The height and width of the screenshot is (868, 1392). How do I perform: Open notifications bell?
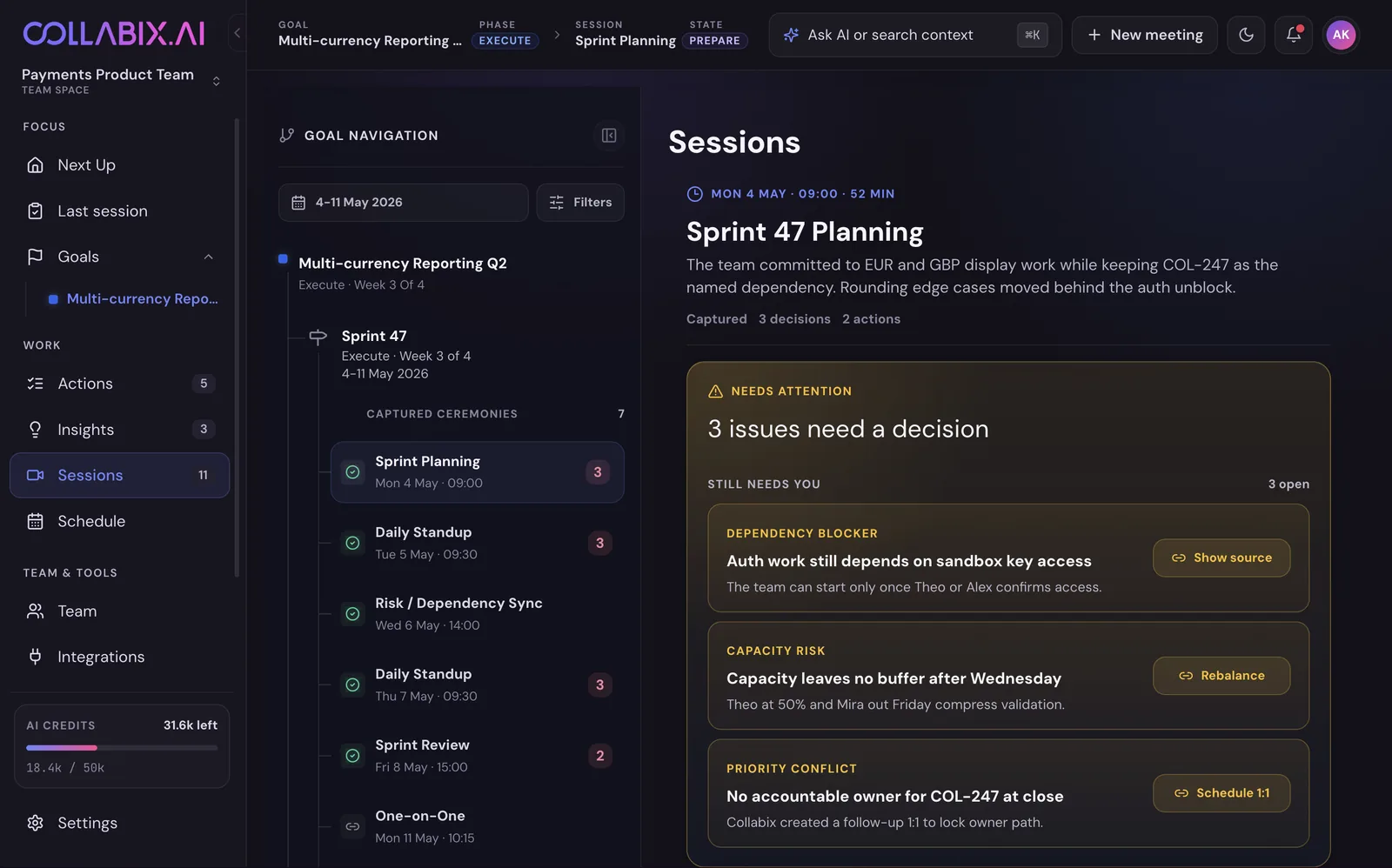1294,35
